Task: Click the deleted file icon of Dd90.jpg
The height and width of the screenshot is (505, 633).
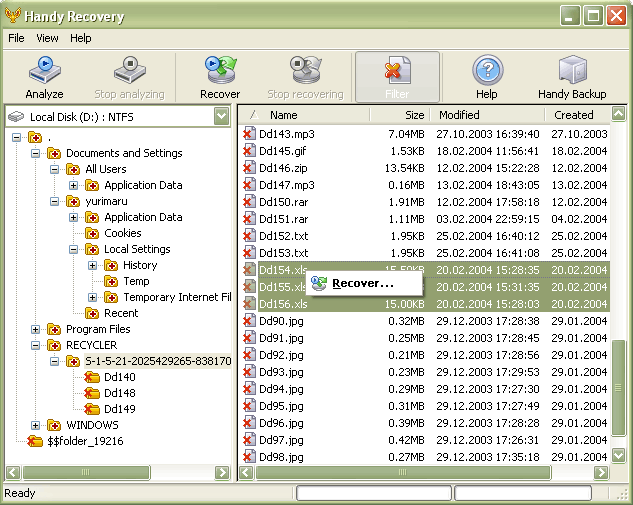Action: [249, 321]
